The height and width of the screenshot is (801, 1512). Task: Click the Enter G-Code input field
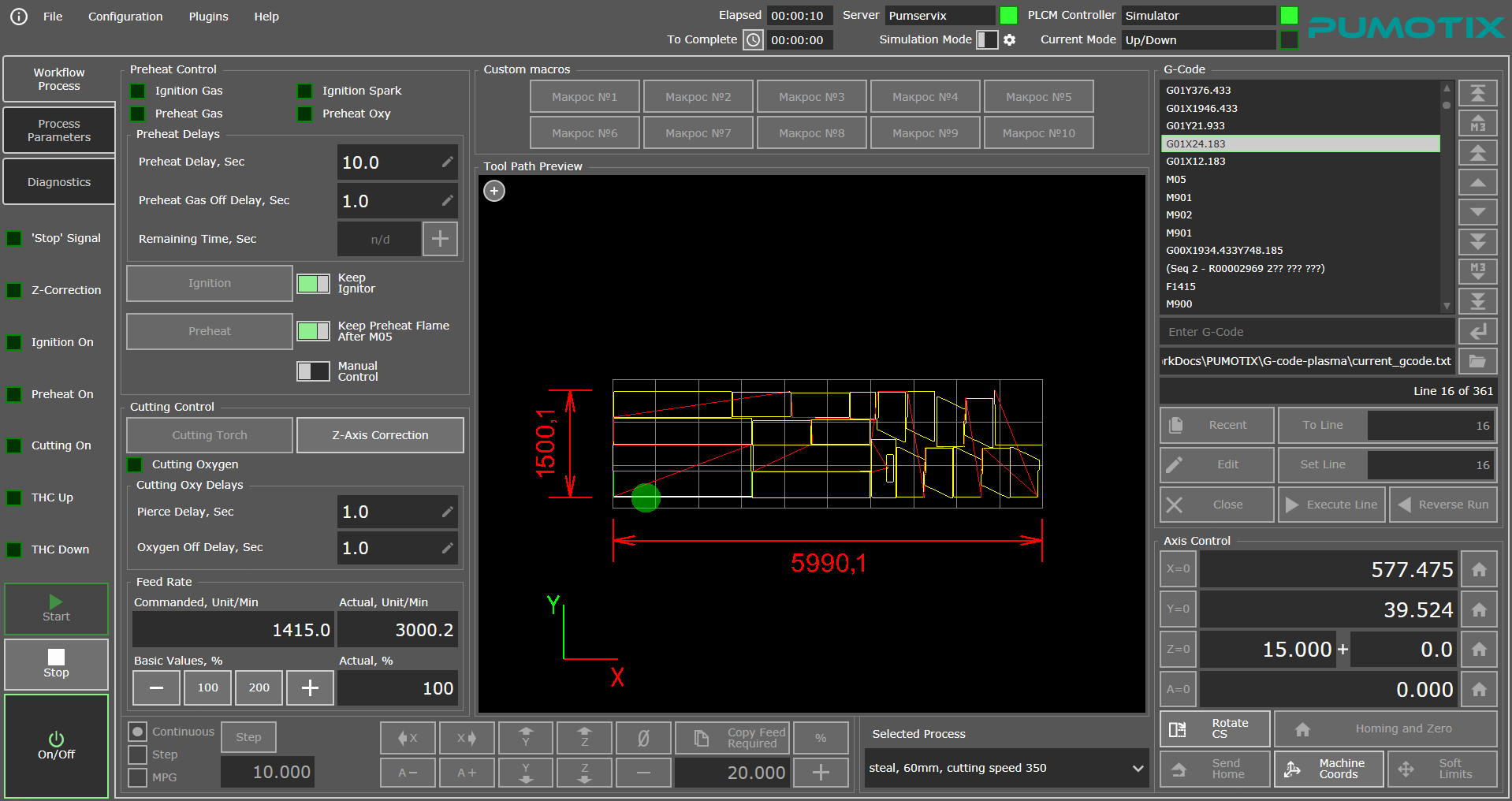pos(1306,332)
